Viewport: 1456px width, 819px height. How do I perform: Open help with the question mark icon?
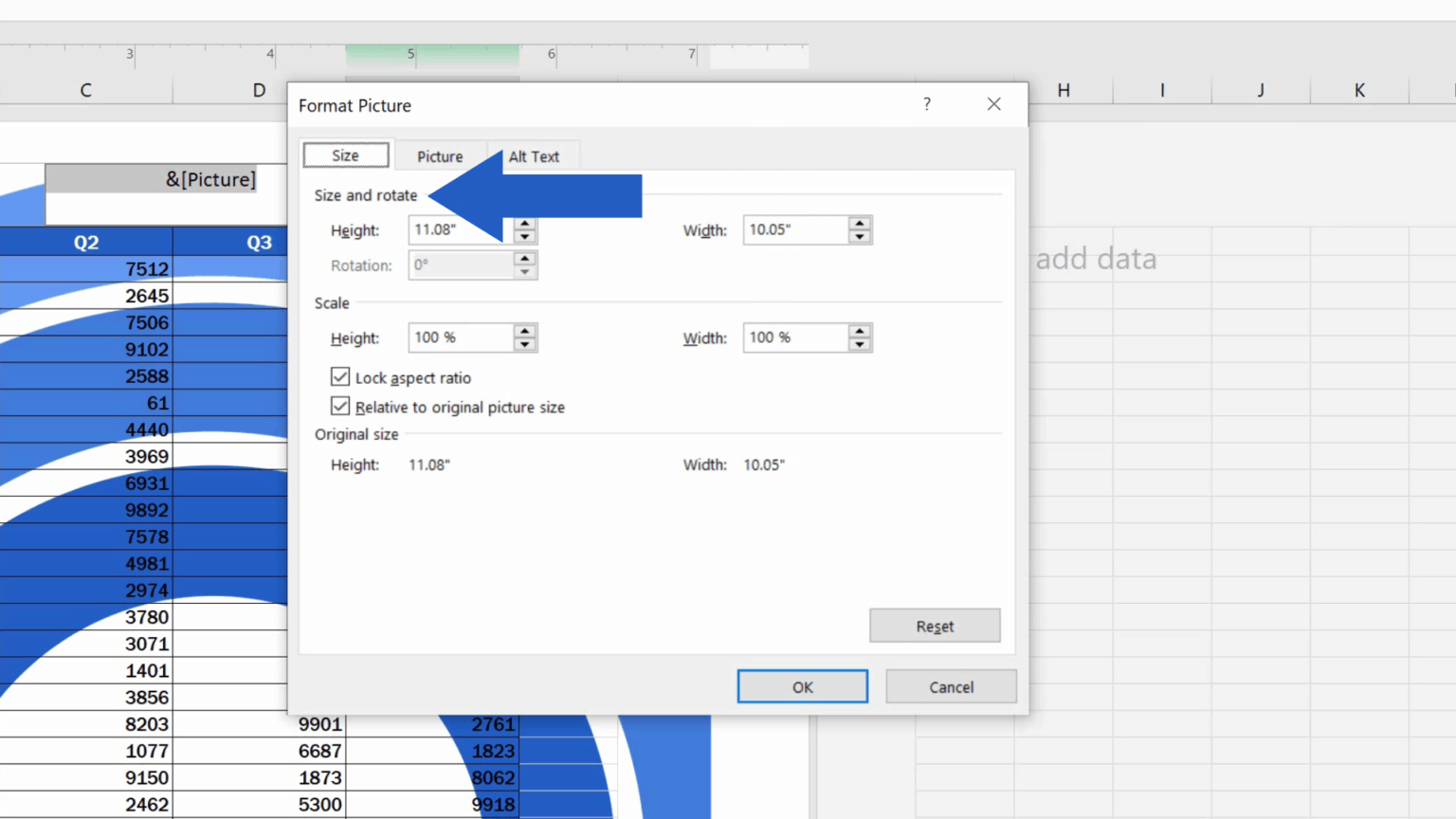(926, 104)
